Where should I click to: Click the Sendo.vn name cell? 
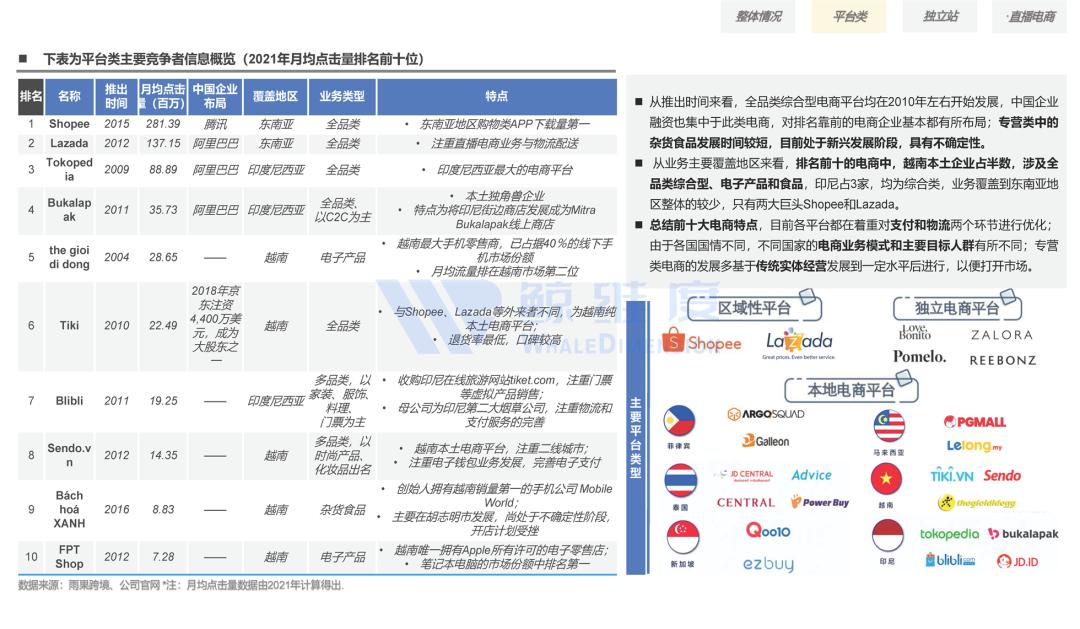[69, 455]
